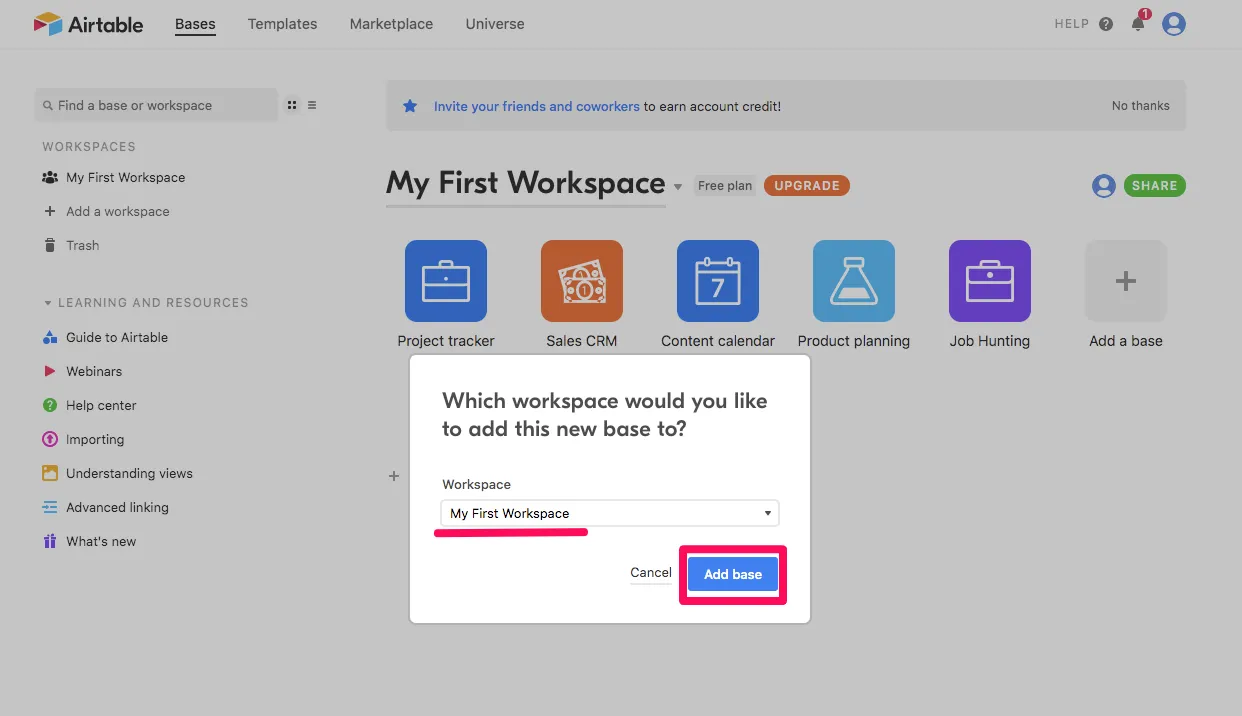
Task: Click the star icon in invite banner
Action: tap(410, 106)
